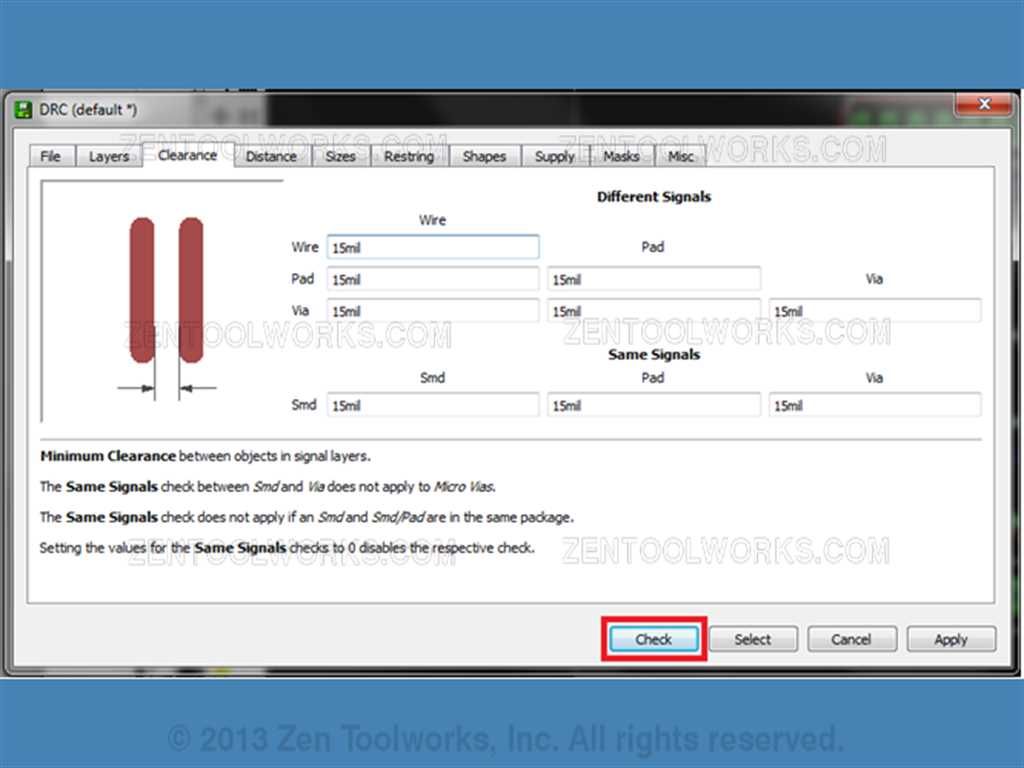
Task: Switch to the Misc tab
Action: tap(680, 157)
